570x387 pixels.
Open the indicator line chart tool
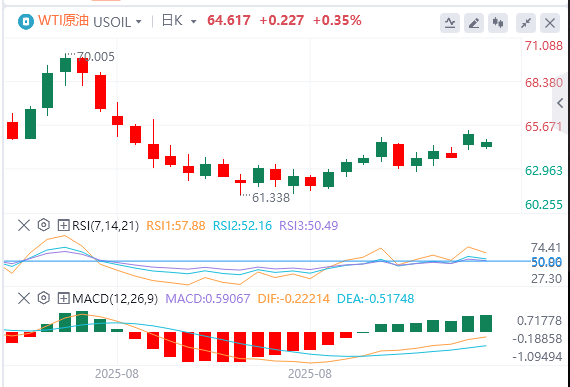click(x=450, y=23)
